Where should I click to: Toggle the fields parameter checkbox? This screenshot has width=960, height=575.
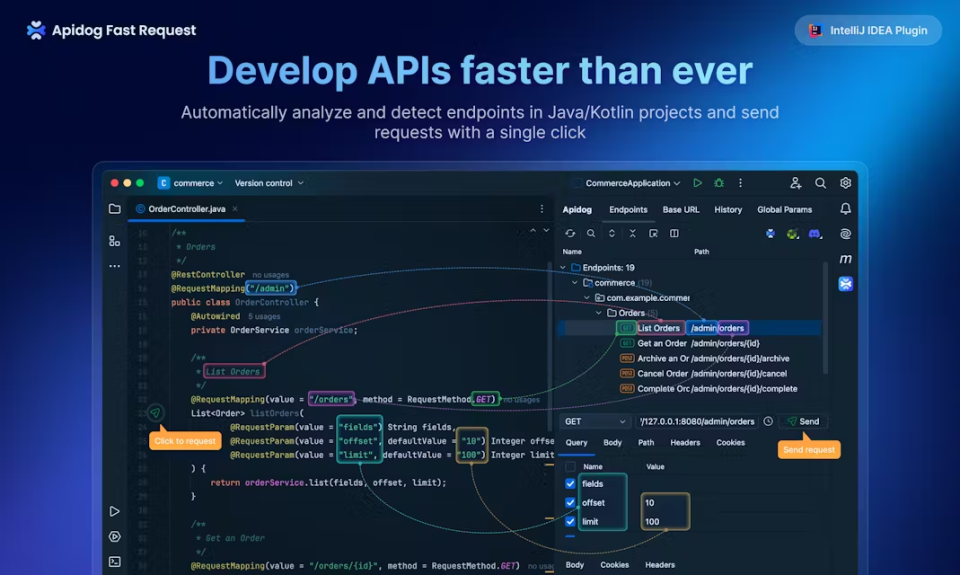(570, 484)
